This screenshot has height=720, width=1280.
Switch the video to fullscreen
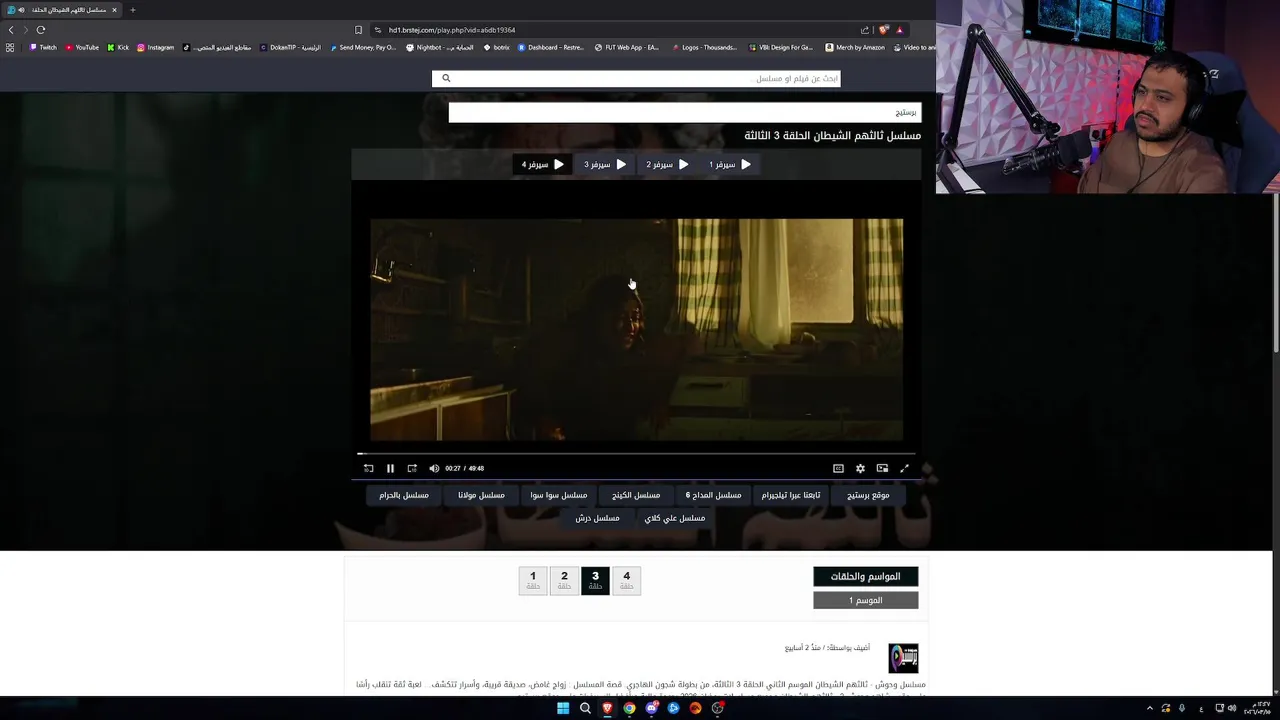904,468
